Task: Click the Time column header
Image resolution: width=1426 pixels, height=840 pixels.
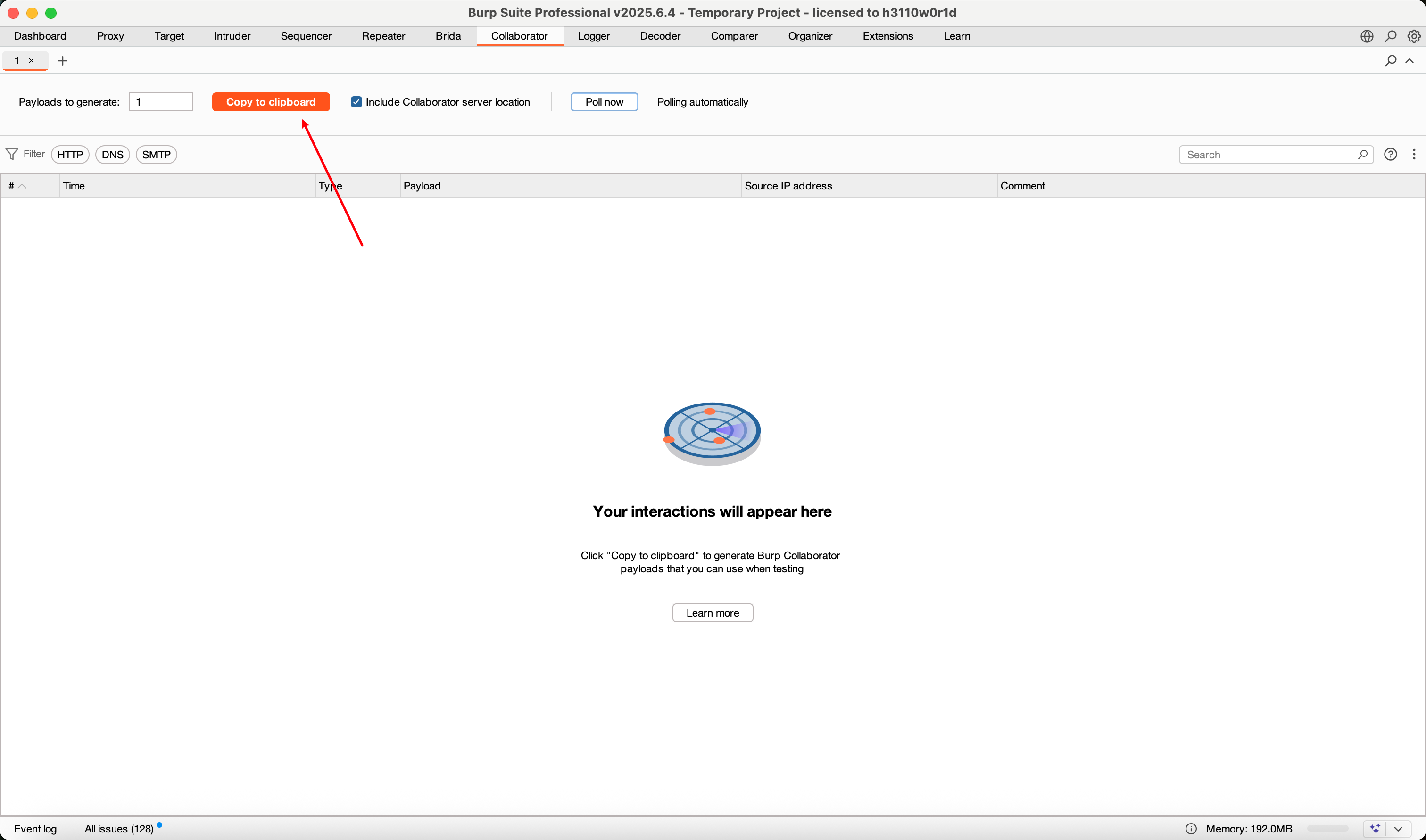Action: point(187,186)
